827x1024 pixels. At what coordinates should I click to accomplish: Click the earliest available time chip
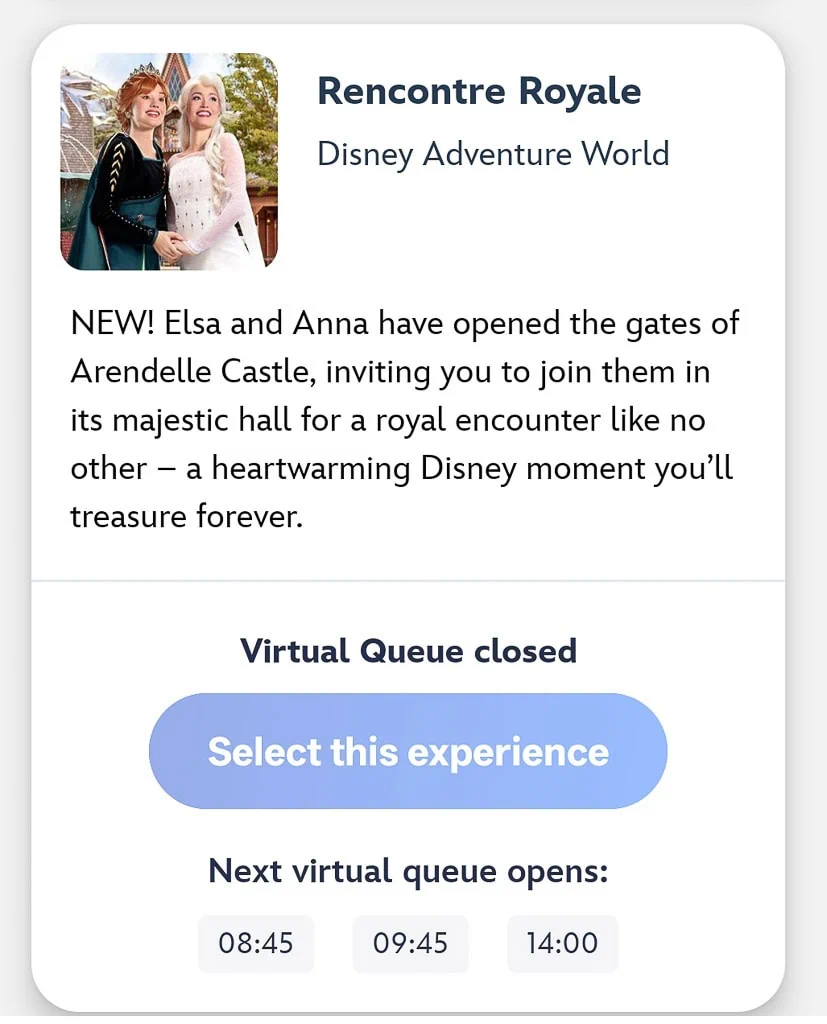point(256,942)
